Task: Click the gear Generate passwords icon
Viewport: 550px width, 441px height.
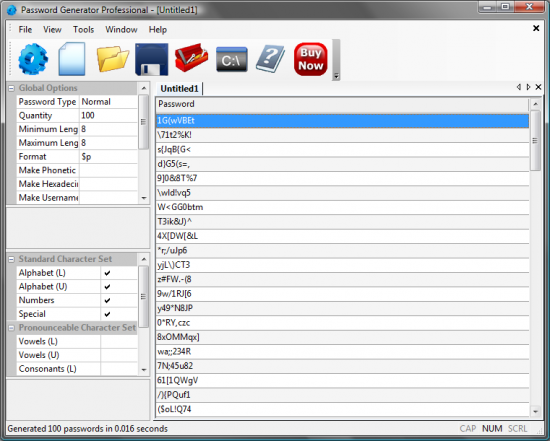Action: tap(33, 59)
